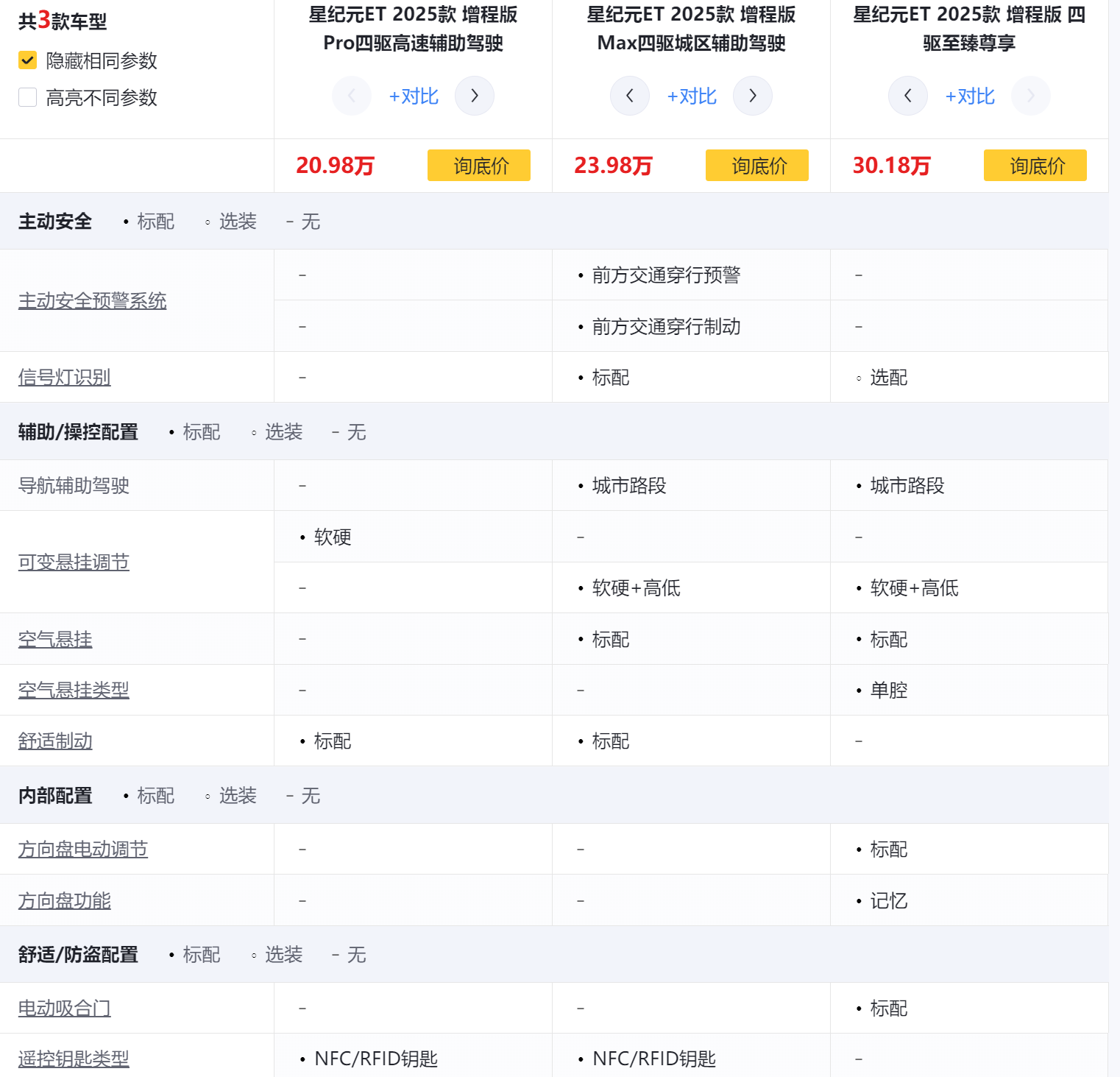Viewport: 1120px width, 1077px height.
Task: Click next arrow for 四驱至臻尊享 model
Action: [x=1031, y=96]
